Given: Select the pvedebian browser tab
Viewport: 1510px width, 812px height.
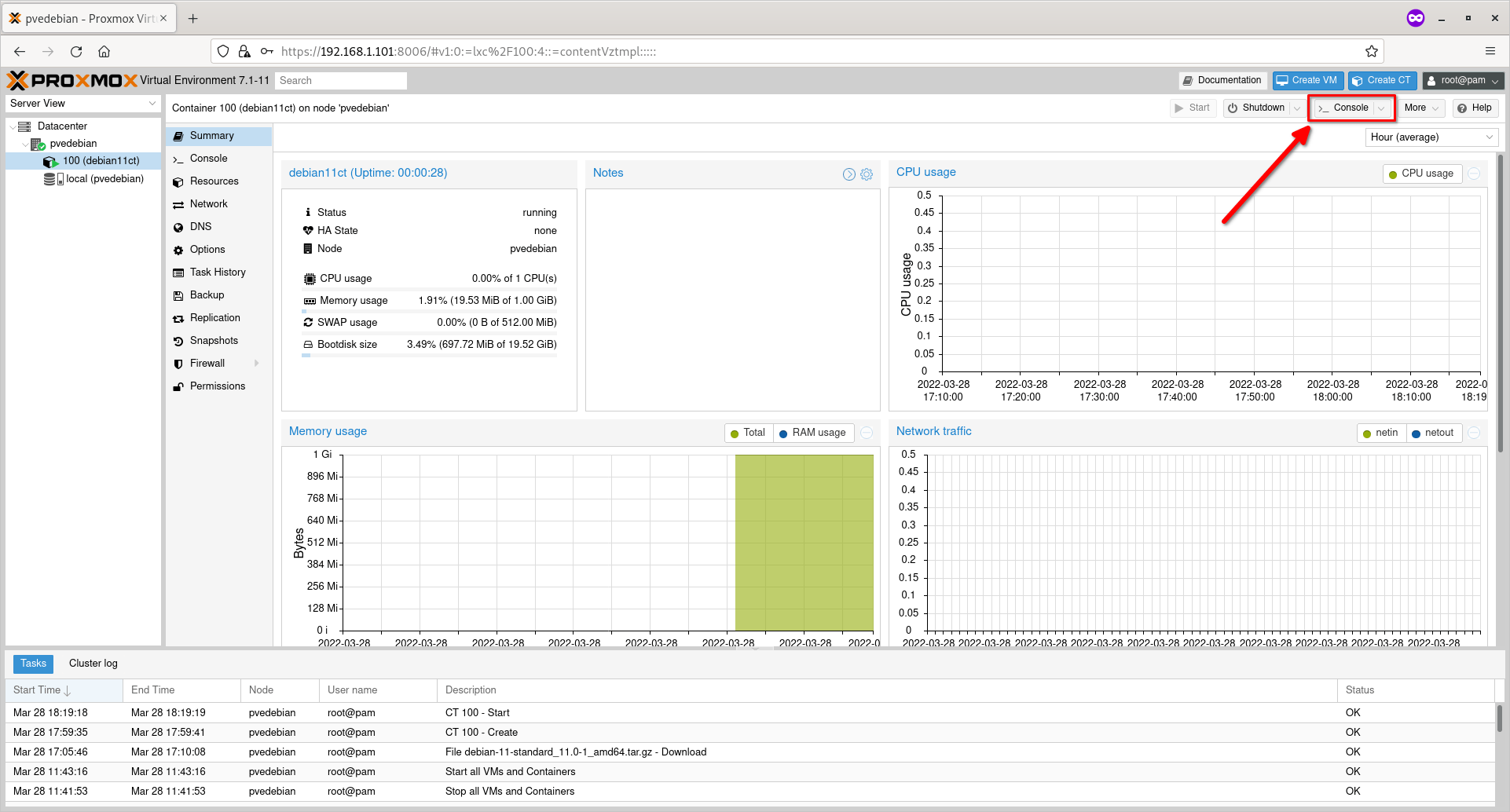Looking at the screenshot, I should [89, 18].
